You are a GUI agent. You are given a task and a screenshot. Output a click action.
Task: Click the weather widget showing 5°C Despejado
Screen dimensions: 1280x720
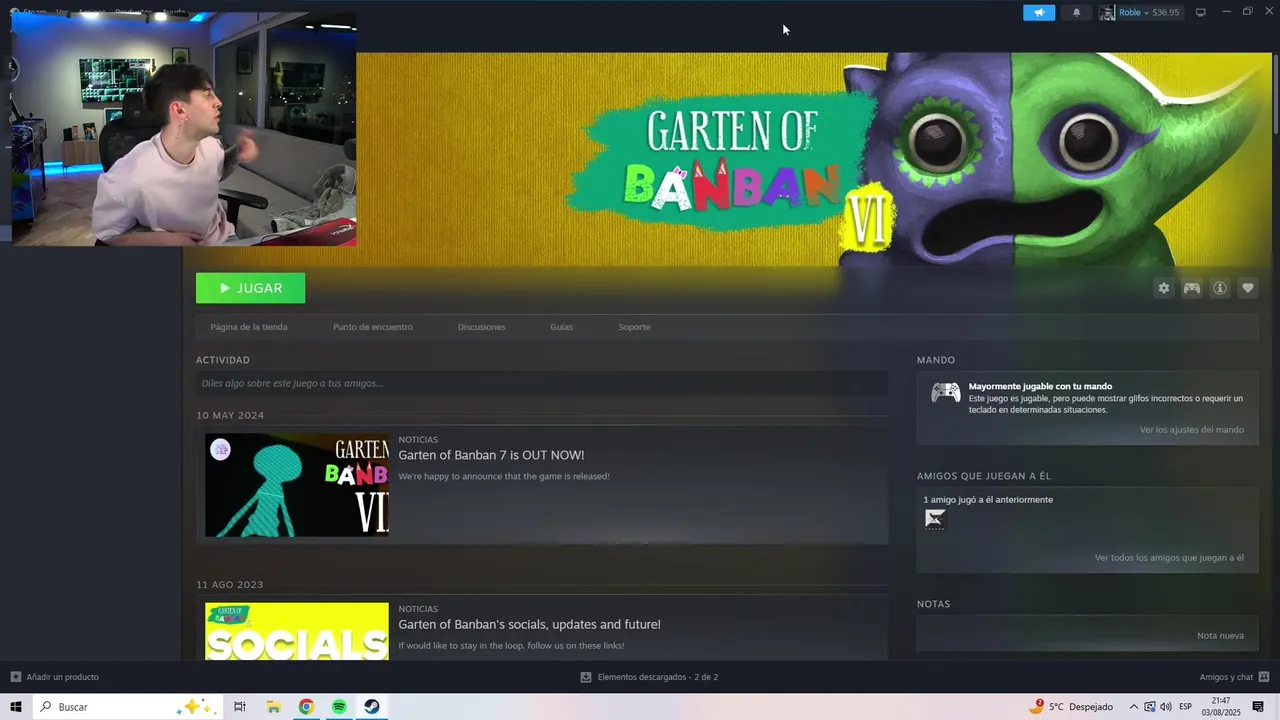pos(1071,707)
